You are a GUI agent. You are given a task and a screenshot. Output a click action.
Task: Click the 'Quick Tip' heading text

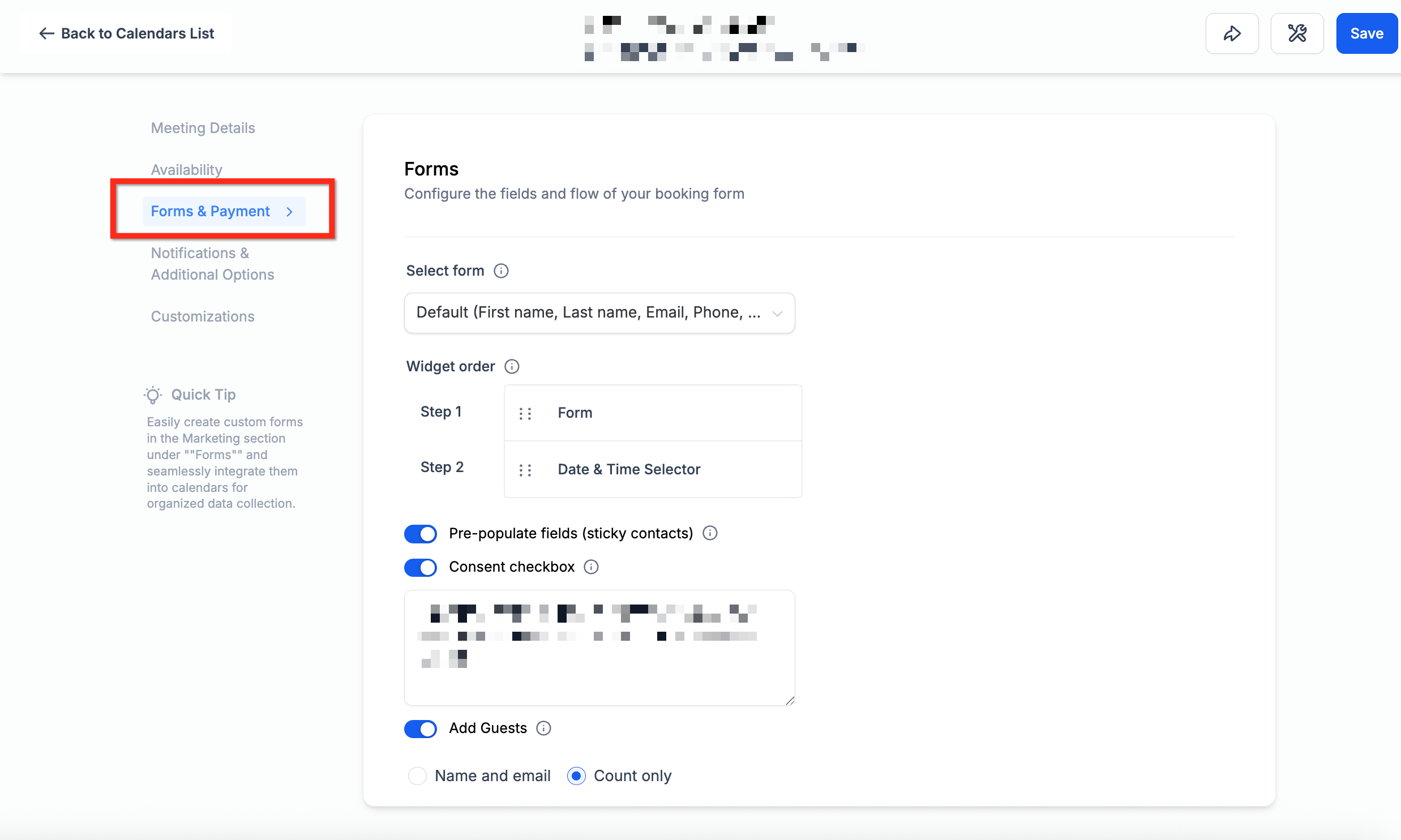pyautogui.click(x=203, y=395)
